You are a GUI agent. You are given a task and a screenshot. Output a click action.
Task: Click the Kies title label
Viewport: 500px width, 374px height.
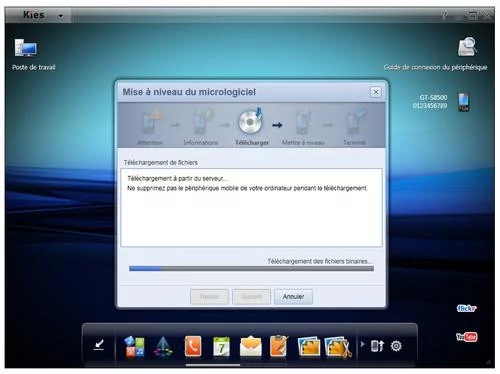coord(34,15)
